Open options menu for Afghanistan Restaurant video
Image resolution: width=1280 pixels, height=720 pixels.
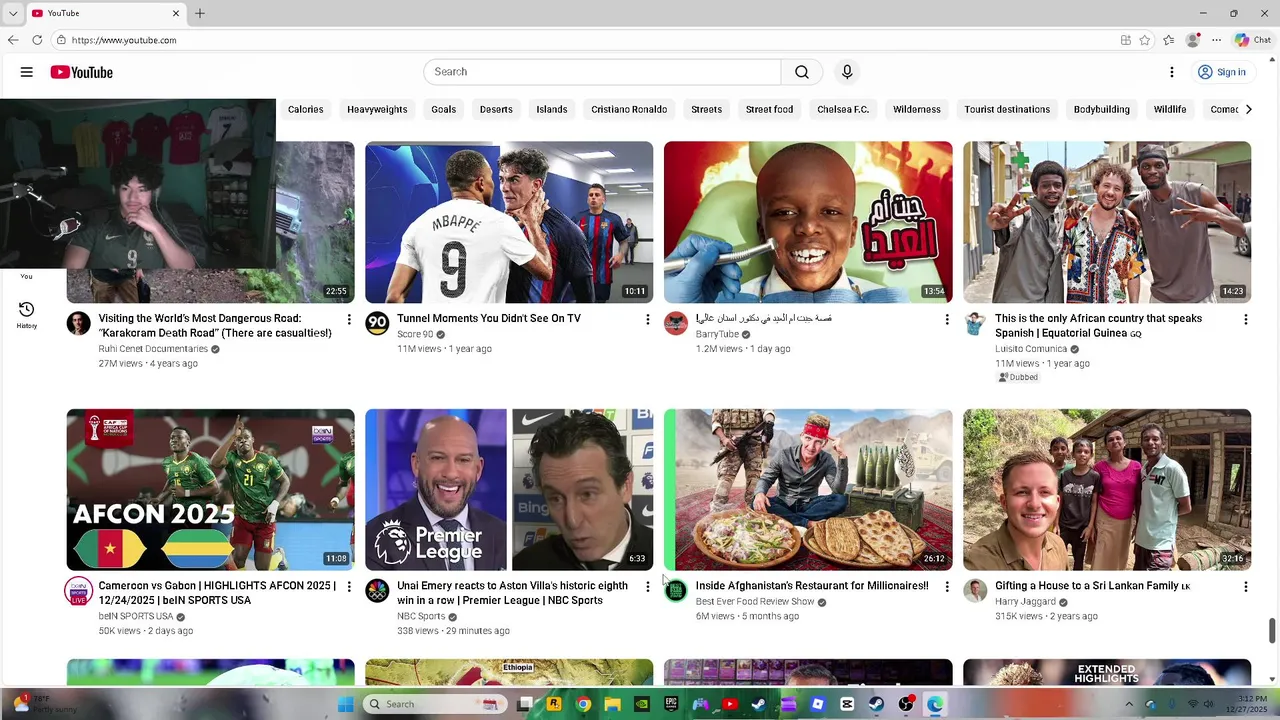coord(947,587)
